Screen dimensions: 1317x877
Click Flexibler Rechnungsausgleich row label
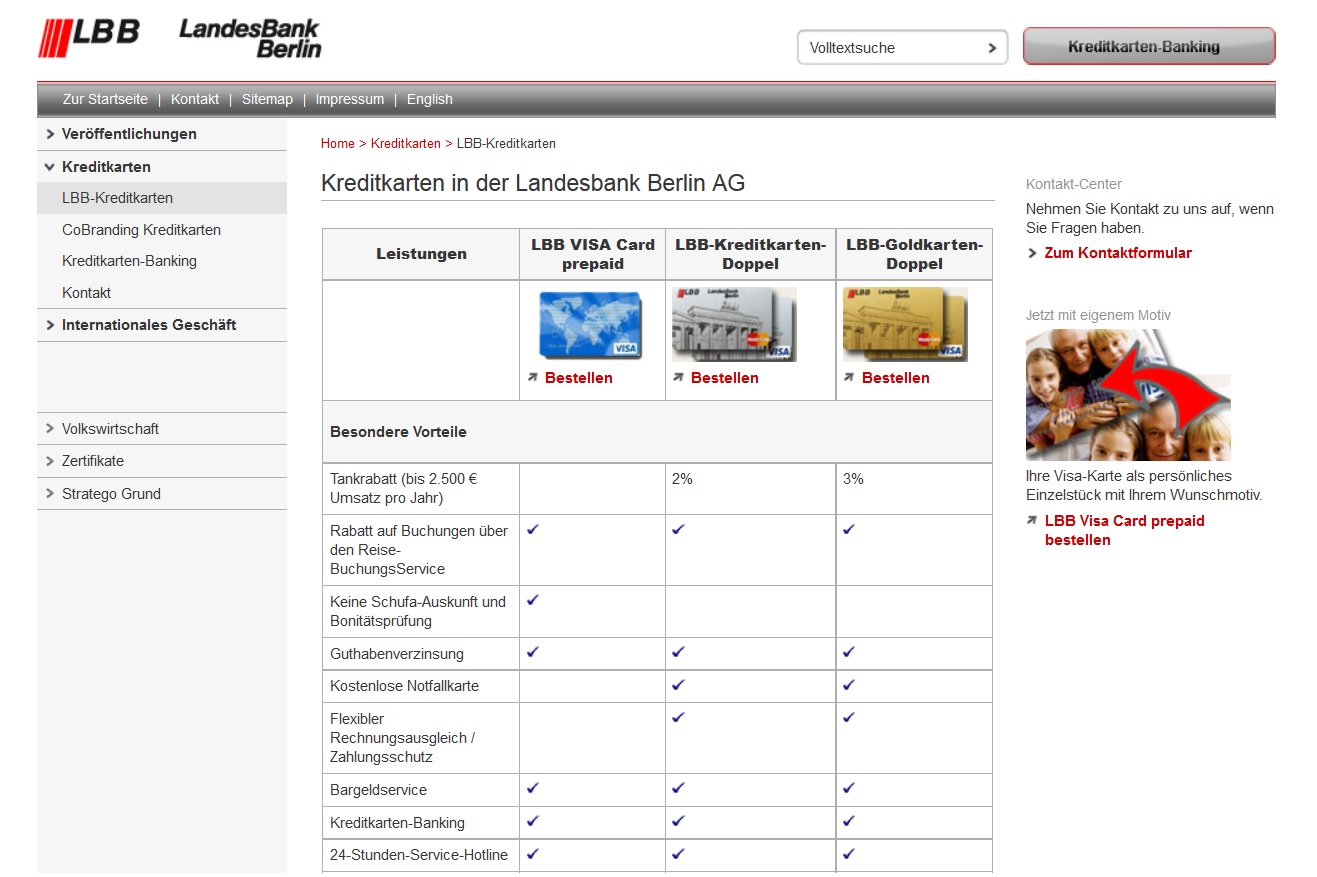coord(403,738)
